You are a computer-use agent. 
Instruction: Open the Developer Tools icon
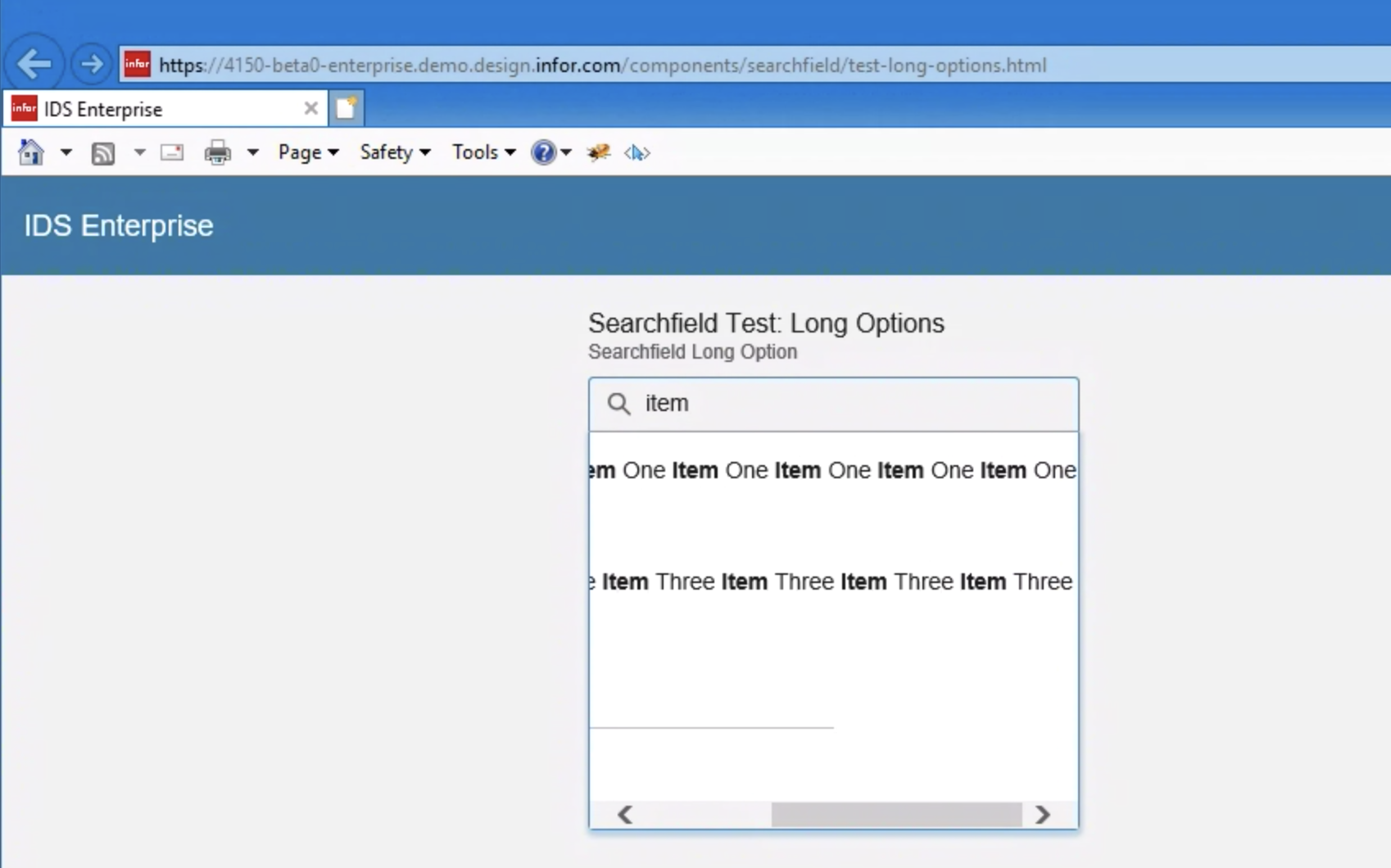[637, 152]
